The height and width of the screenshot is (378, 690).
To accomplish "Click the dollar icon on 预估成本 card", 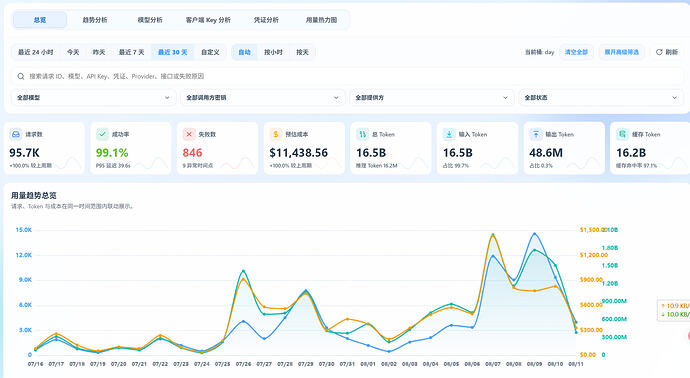I will [x=275, y=134].
